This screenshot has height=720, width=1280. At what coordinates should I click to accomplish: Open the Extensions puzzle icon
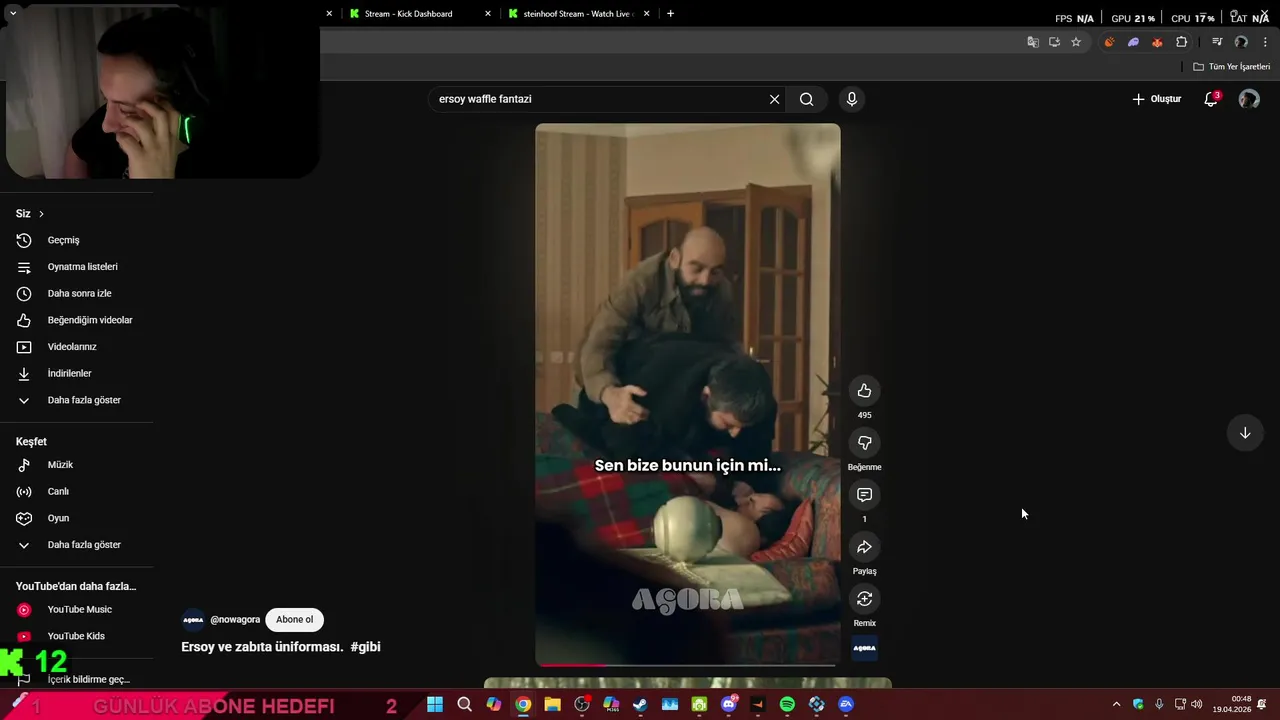point(1182,42)
